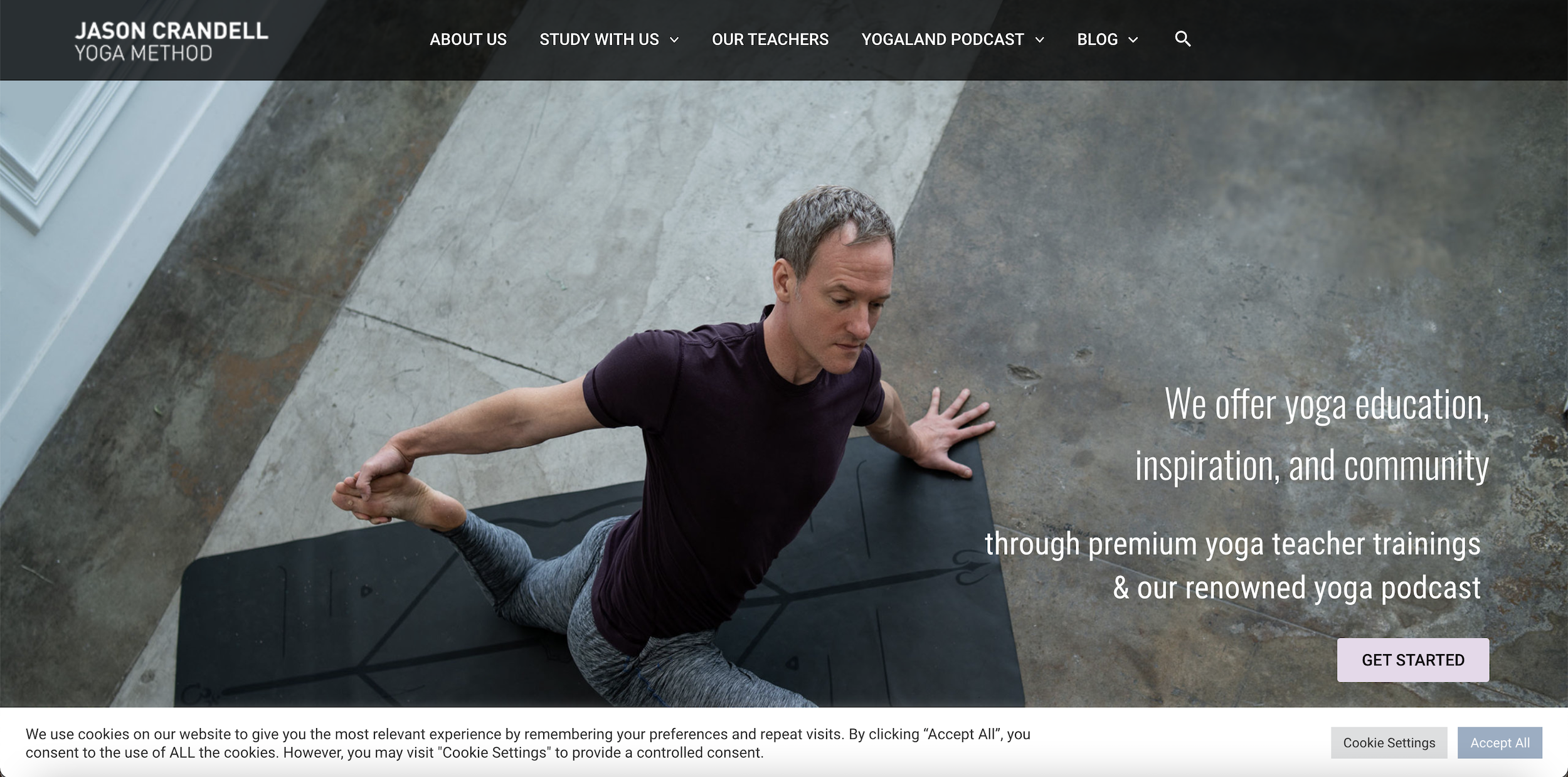This screenshot has width=1568, height=777.
Task: Click the cookie consent message text
Action: point(527,743)
